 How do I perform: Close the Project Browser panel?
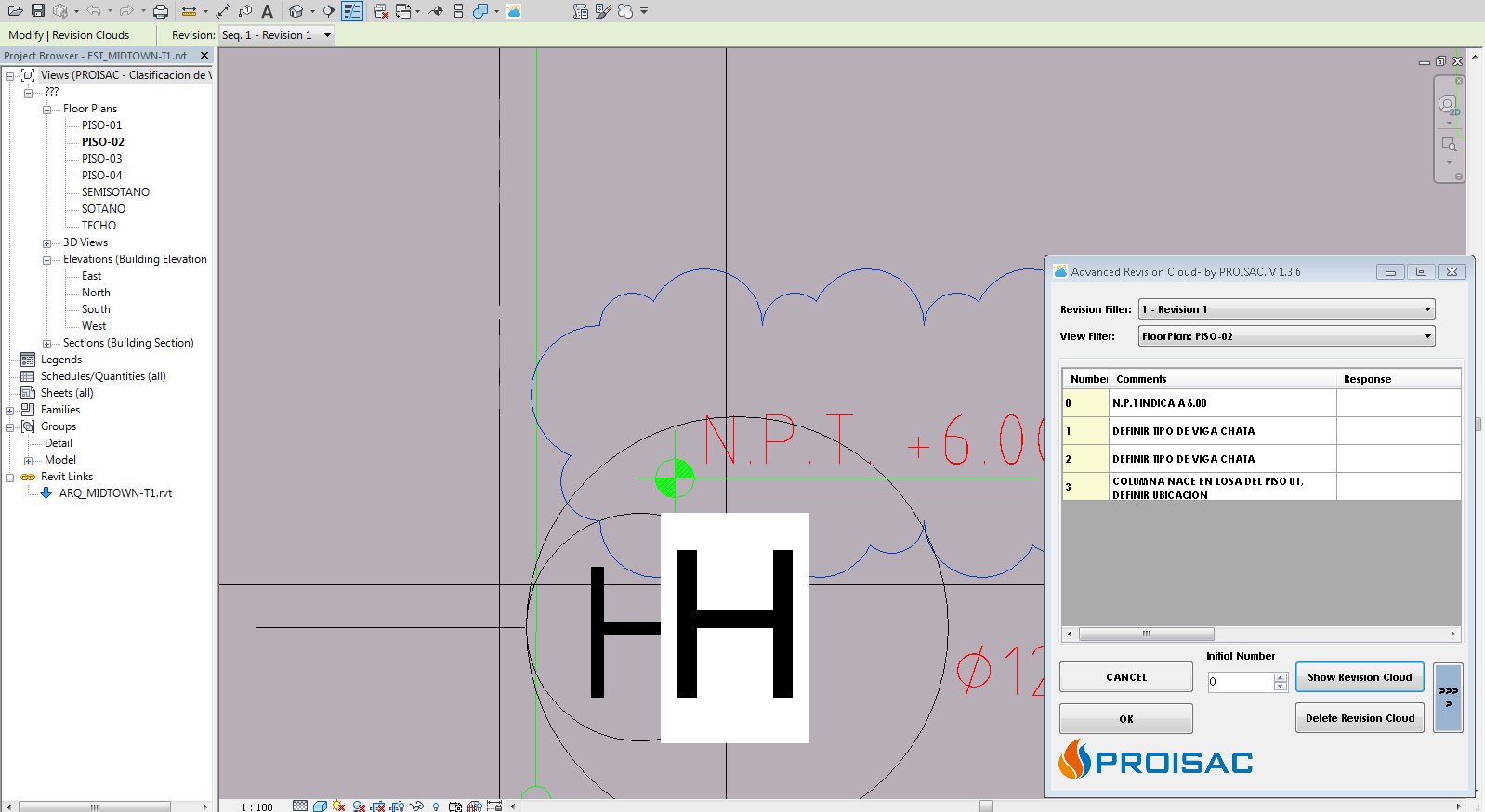click(x=204, y=56)
